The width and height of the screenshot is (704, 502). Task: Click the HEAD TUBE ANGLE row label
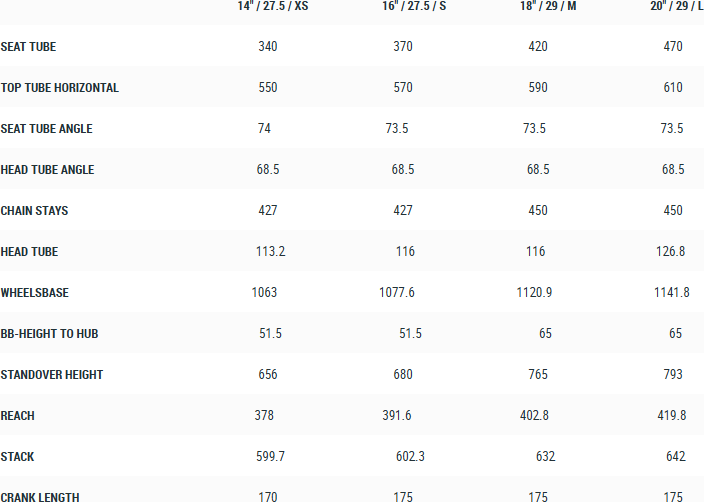tap(48, 170)
